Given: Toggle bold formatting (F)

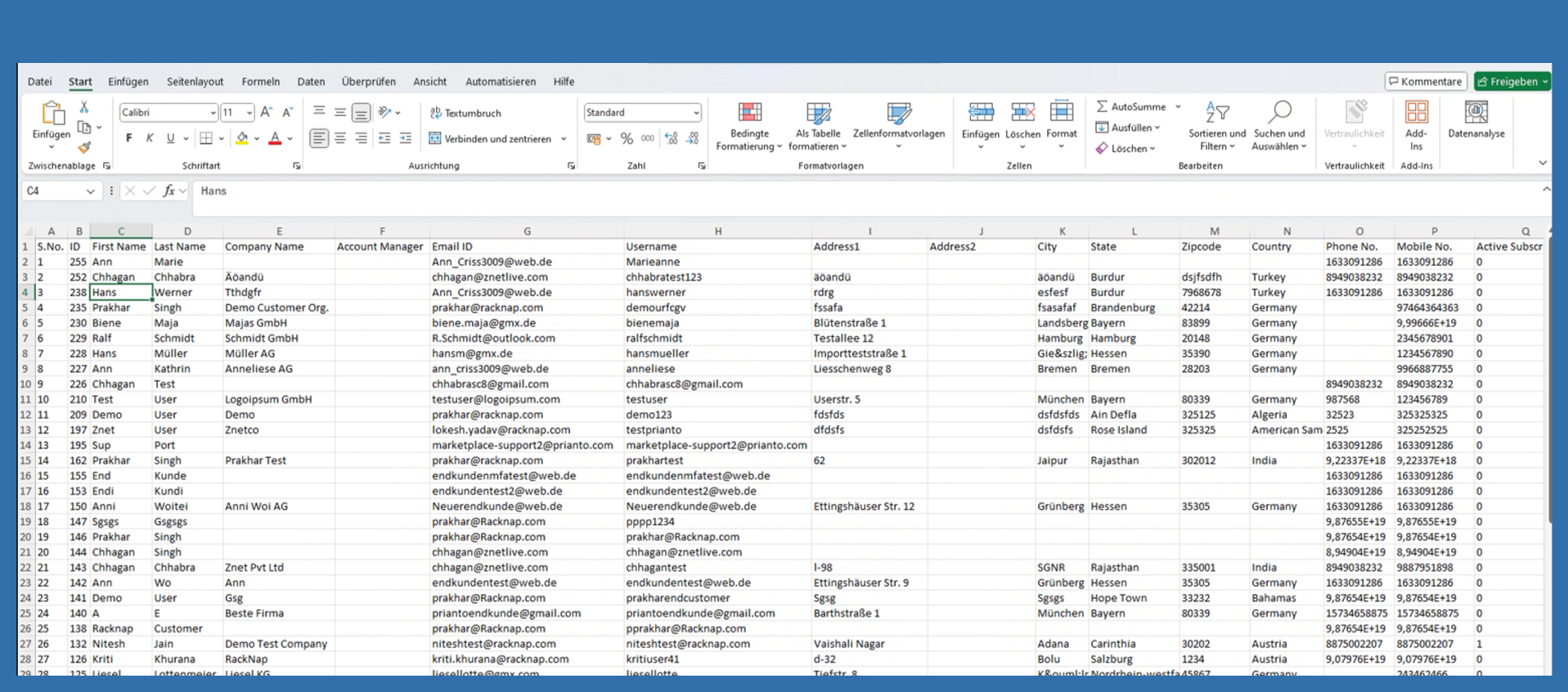Looking at the screenshot, I should click(128, 139).
